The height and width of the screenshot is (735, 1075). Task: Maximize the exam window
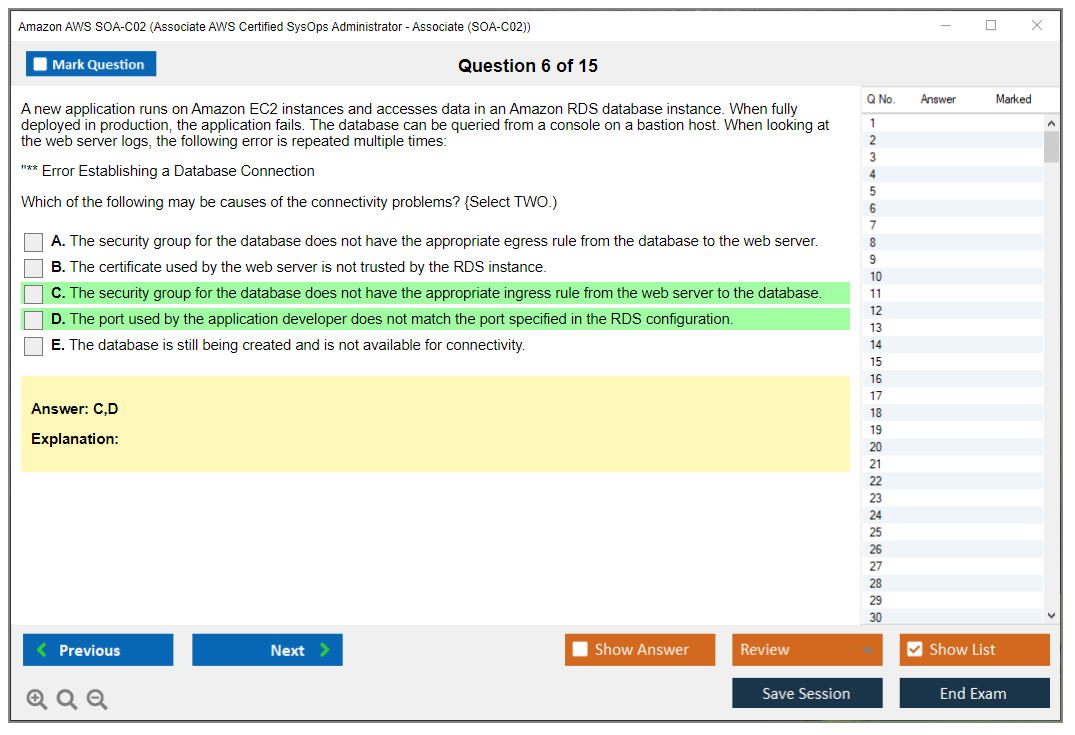[x=991, y=26]
